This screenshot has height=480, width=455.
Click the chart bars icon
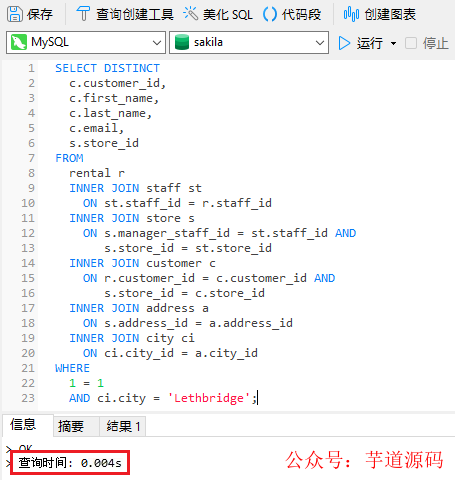[x=351, y=14]
